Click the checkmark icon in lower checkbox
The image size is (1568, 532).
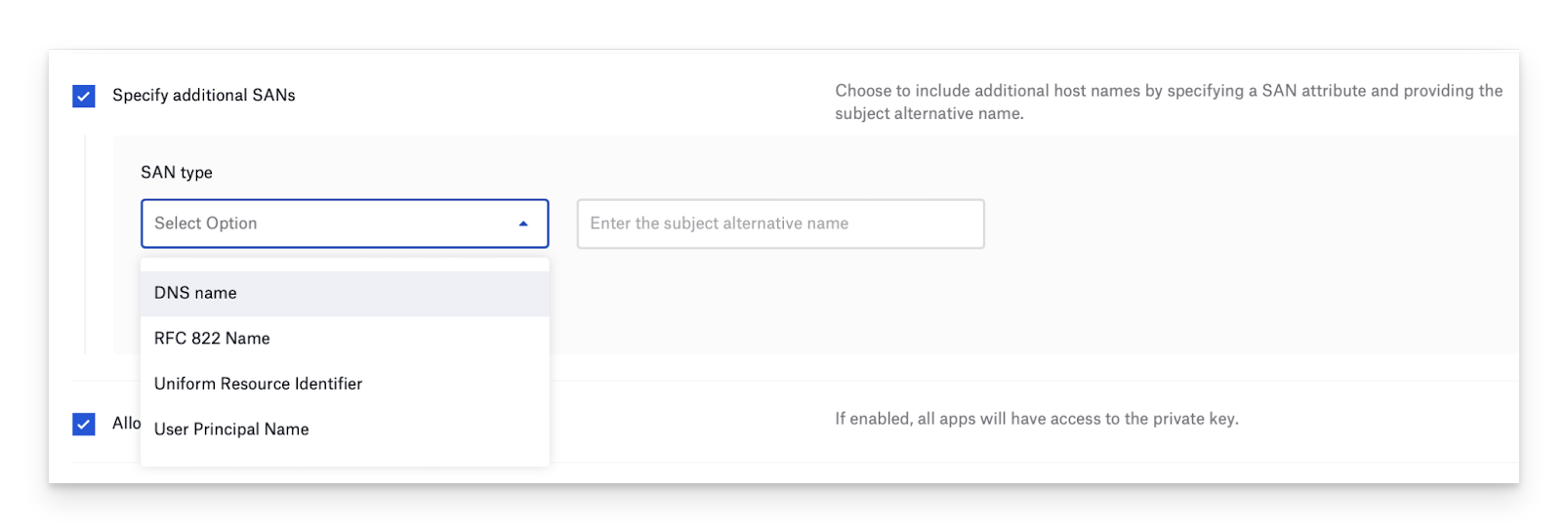[x=84, y=424]
